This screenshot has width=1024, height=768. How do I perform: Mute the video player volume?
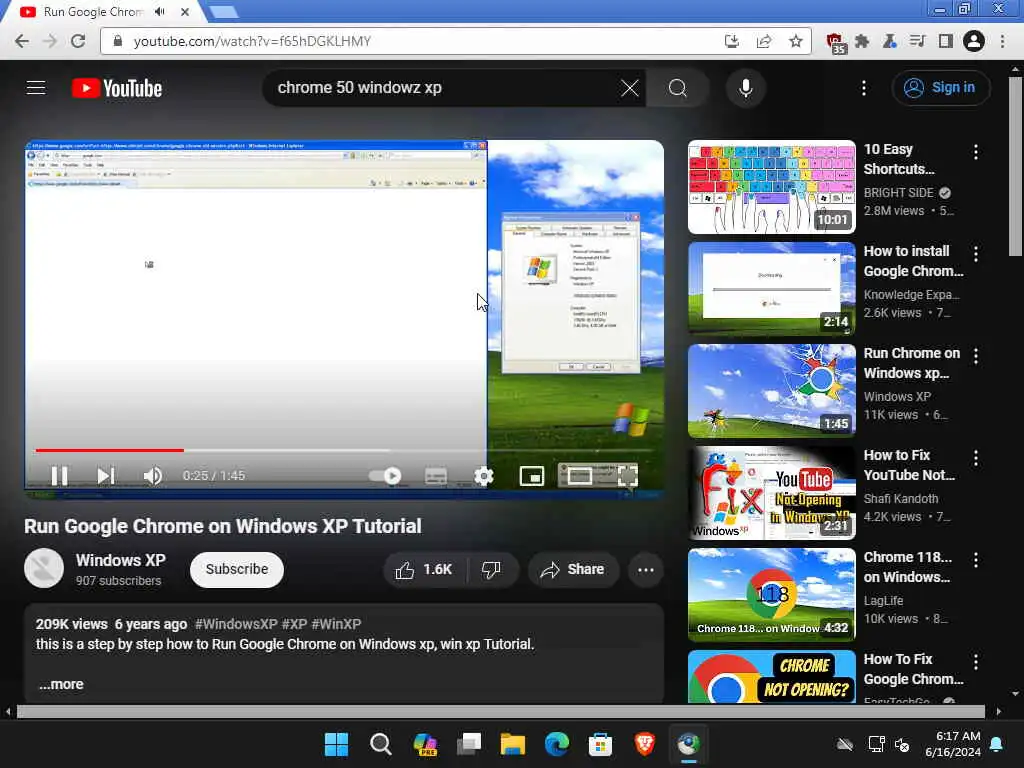(152, 475)
